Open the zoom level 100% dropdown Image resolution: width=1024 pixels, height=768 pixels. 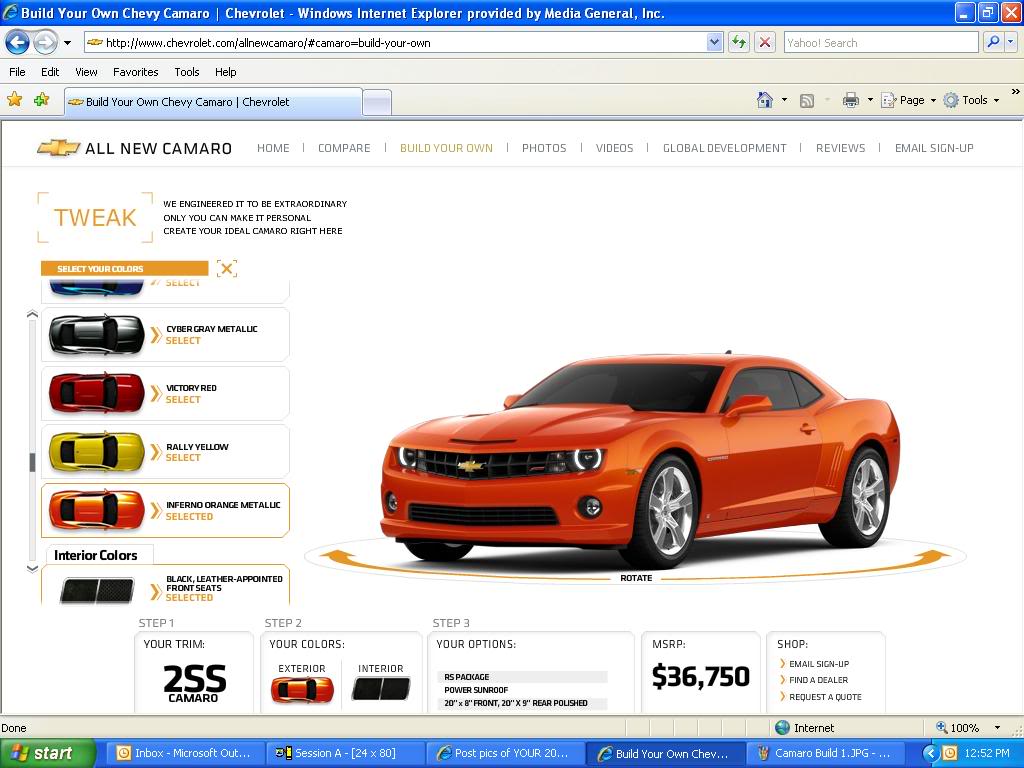coord(997,728)
